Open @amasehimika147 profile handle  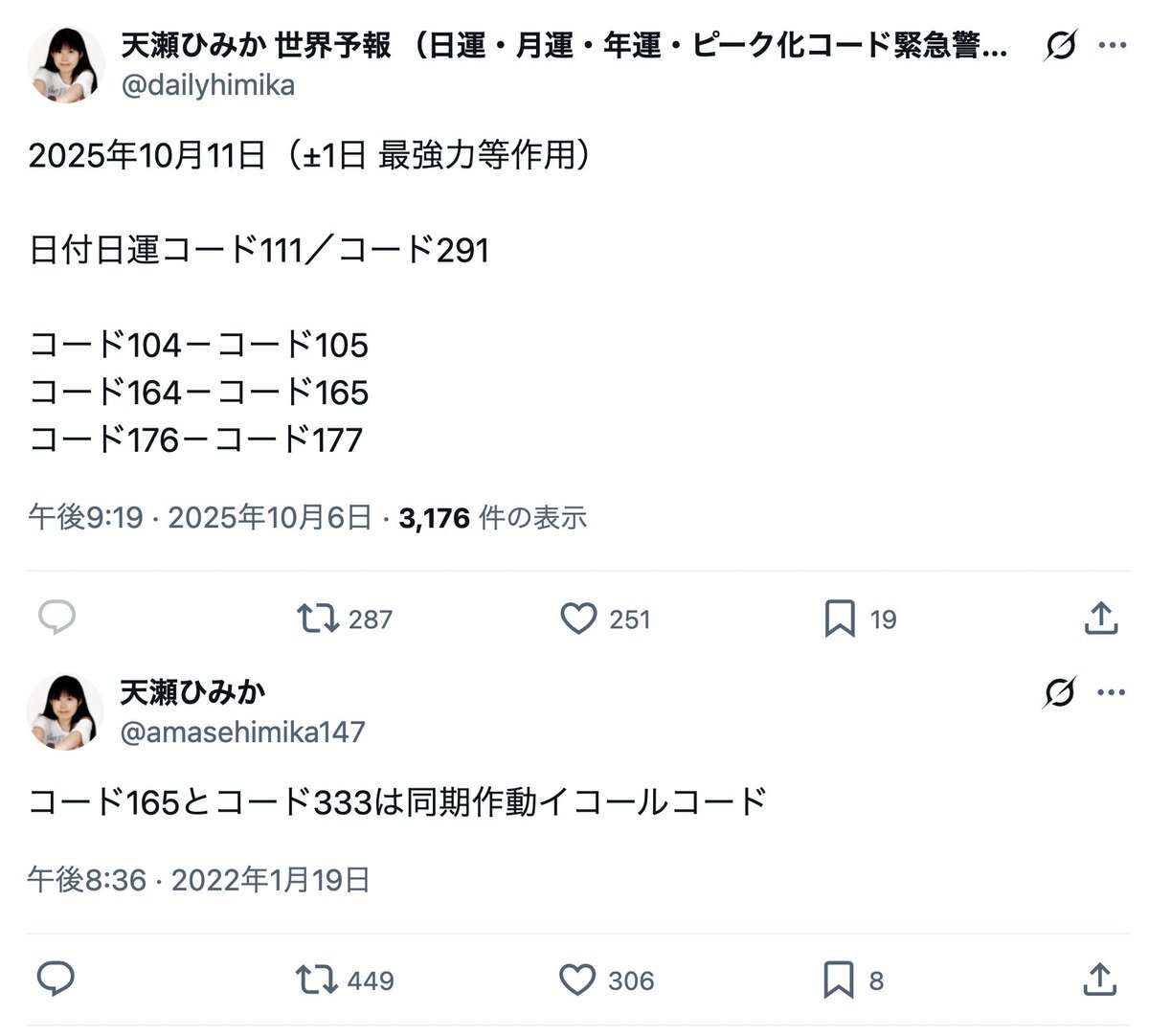click(242, 732)
